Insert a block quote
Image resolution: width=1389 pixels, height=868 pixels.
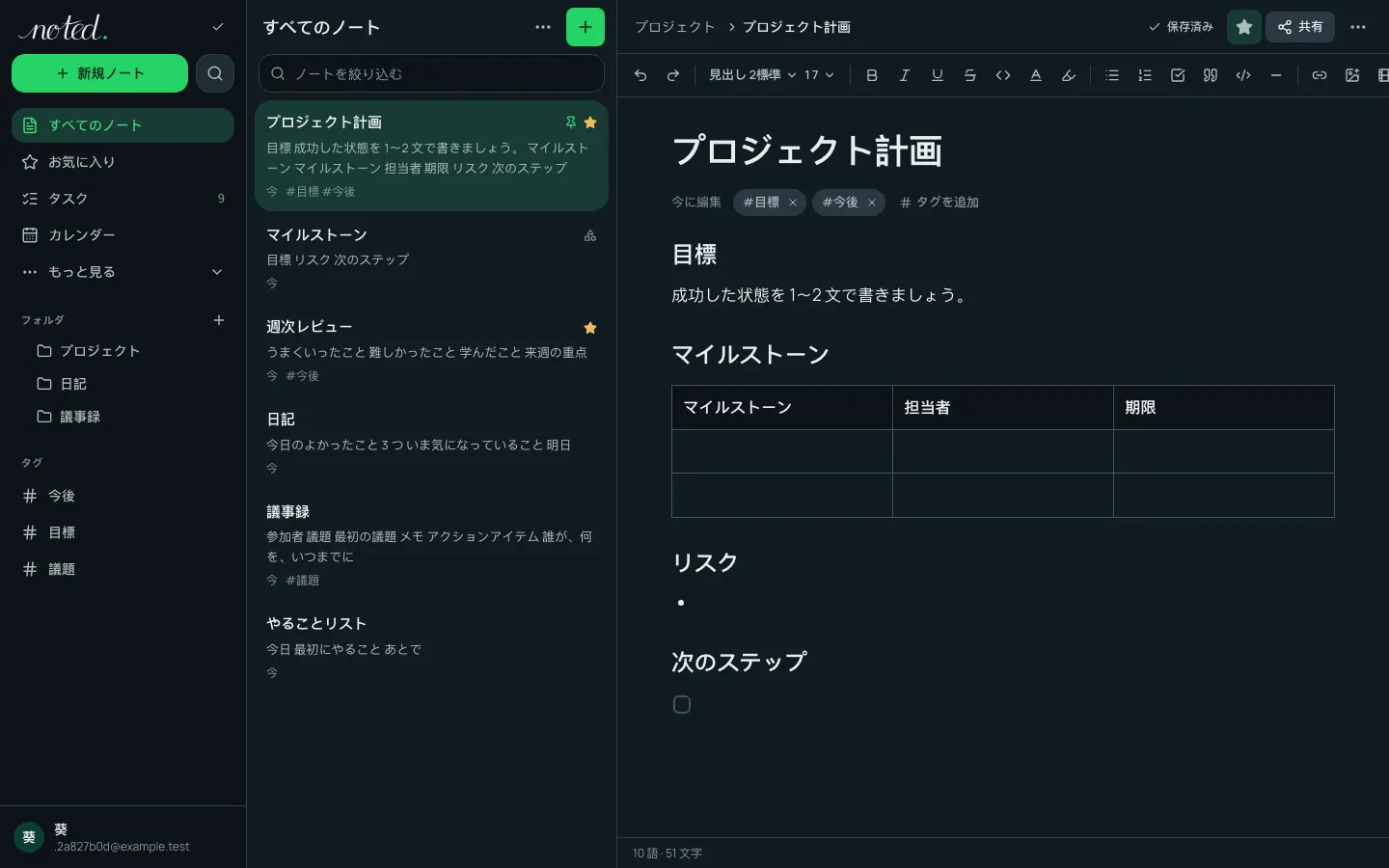pyautogui.click(x=1211, y=75)
